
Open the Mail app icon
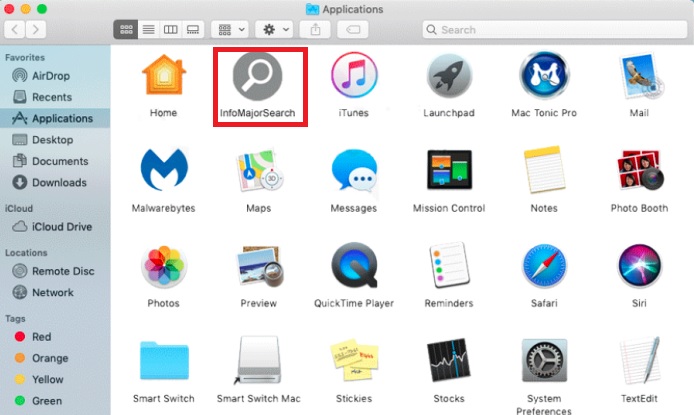pyautogui.click(x=640, y=75)
